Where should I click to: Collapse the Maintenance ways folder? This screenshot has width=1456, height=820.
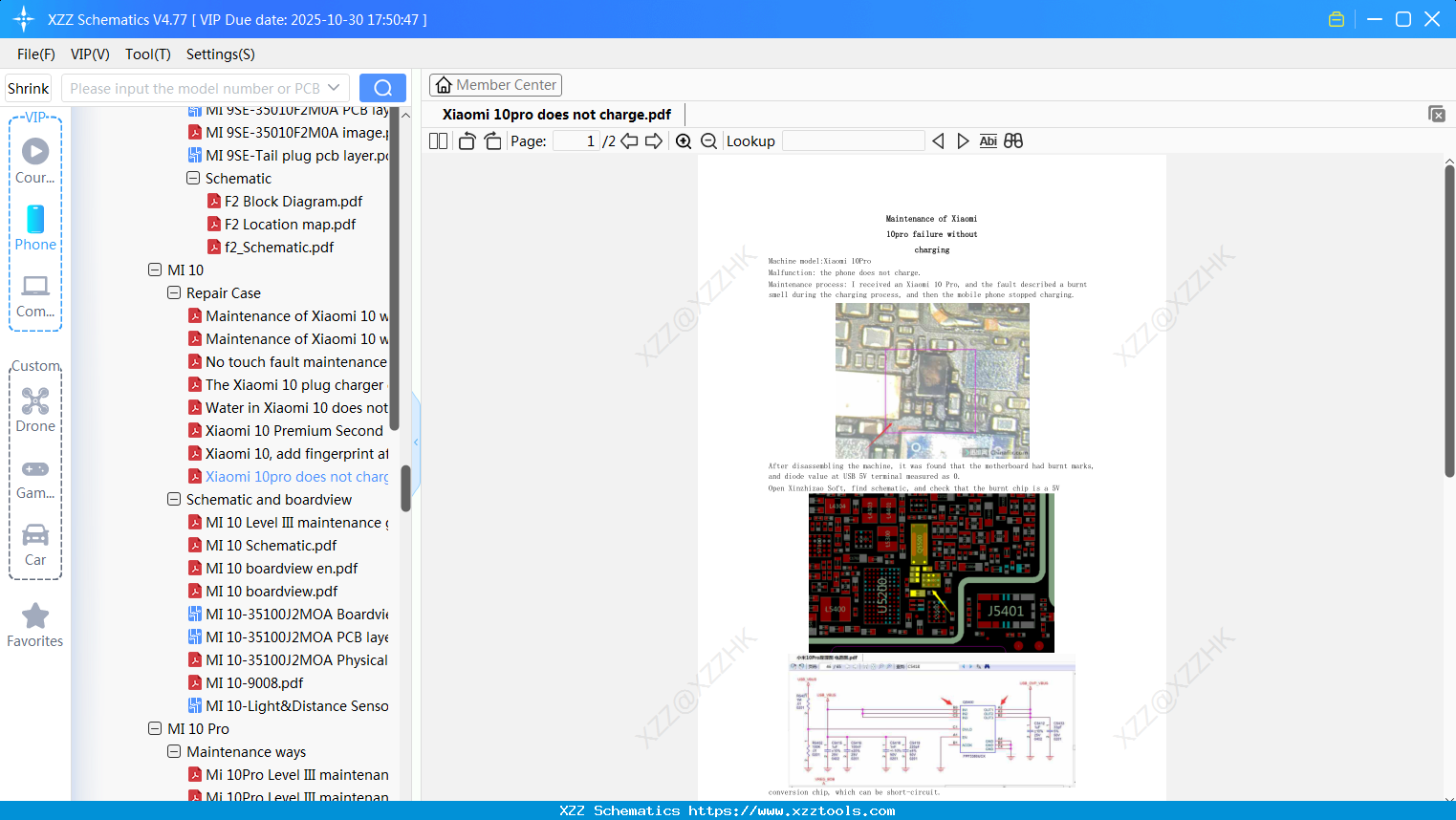[174, 752]
